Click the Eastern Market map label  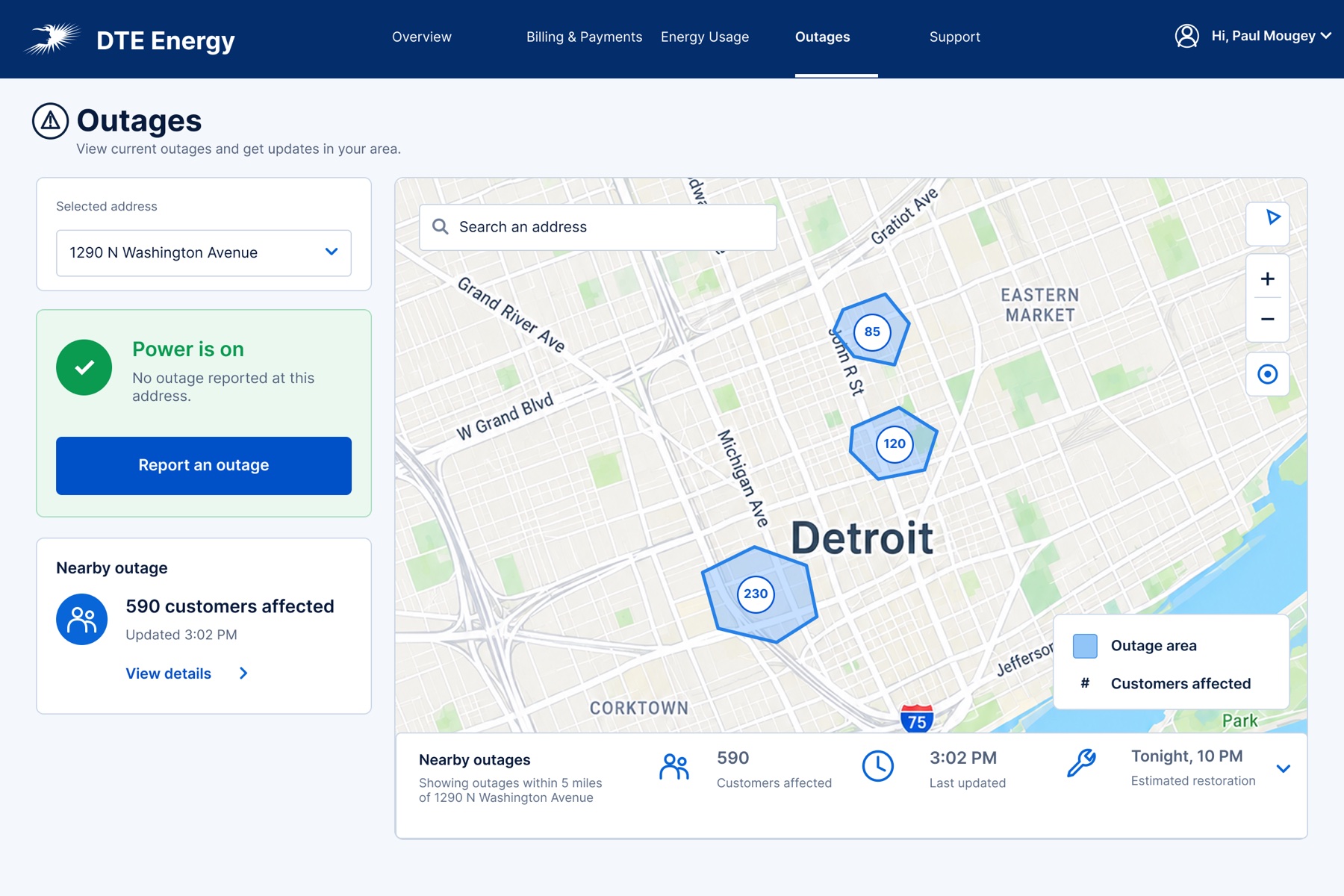(1040, 305)
